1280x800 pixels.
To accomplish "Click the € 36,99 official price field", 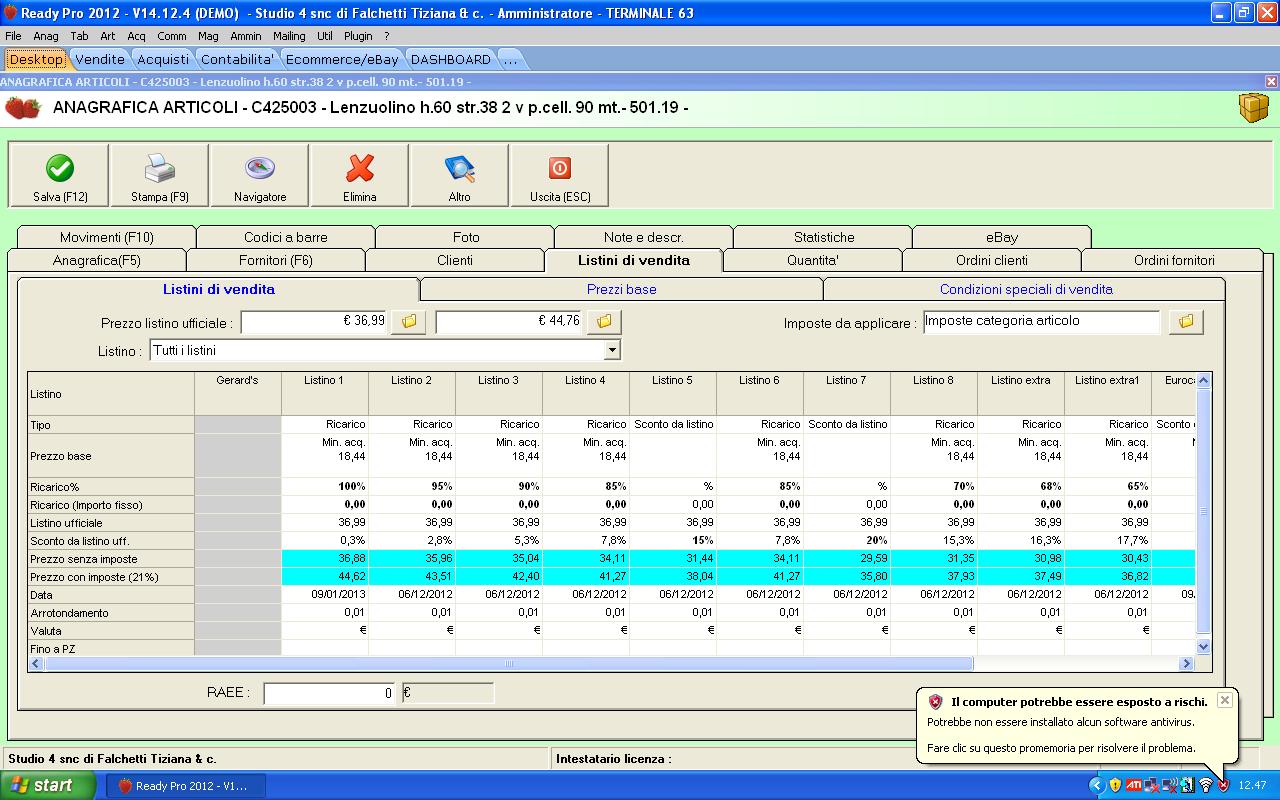I will [x=313, y=322].
